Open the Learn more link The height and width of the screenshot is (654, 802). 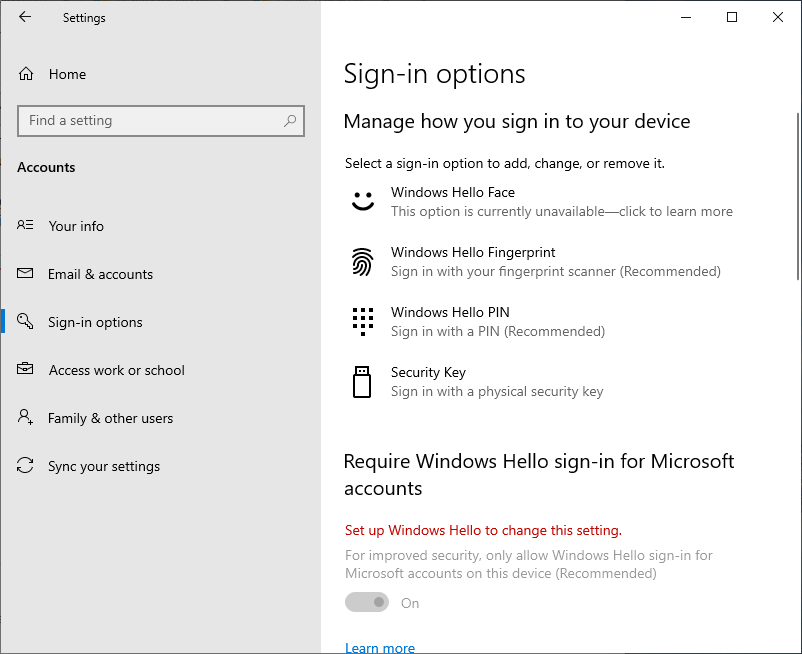tap(380, 648)
